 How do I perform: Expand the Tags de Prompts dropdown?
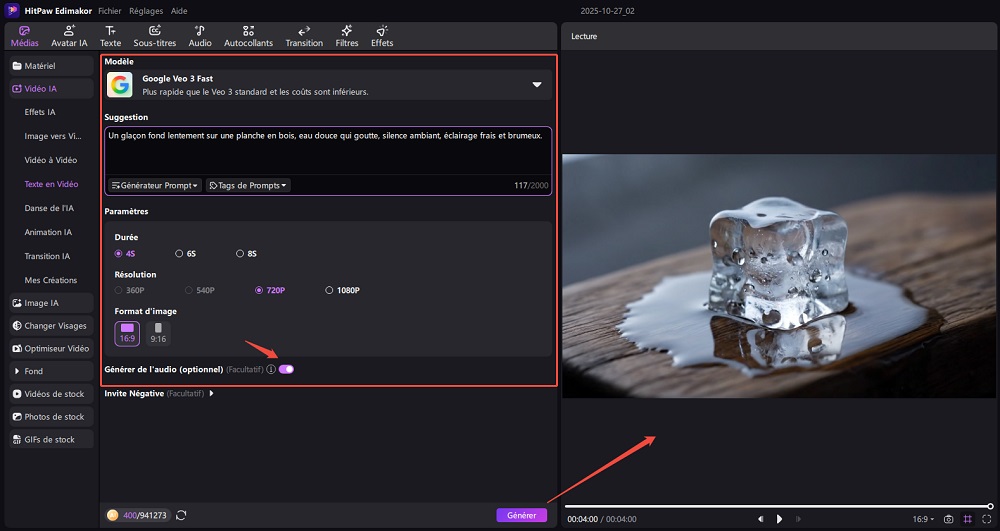(248, 185)
